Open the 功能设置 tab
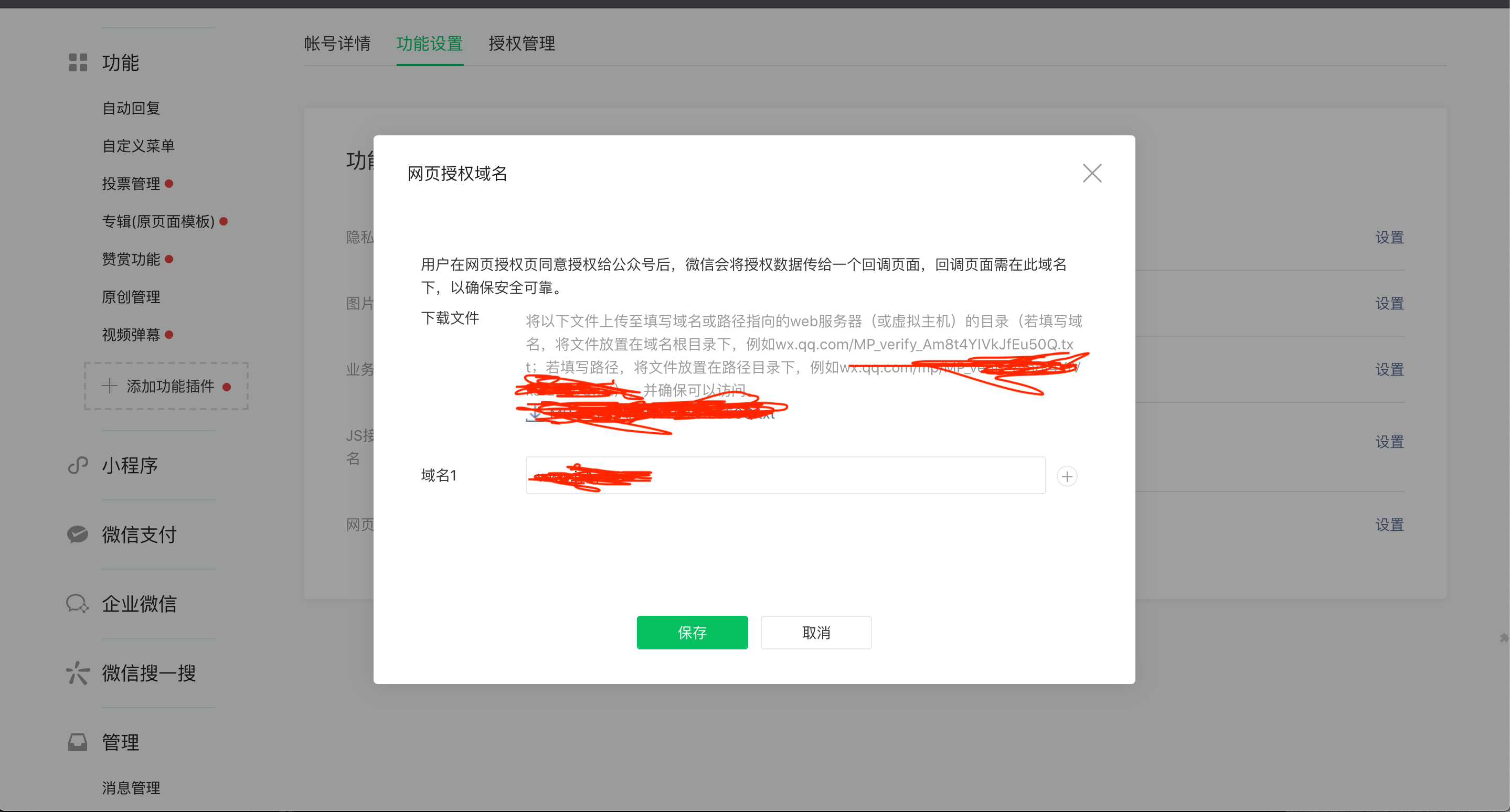 pyautogui.click(x=430, y=44)
